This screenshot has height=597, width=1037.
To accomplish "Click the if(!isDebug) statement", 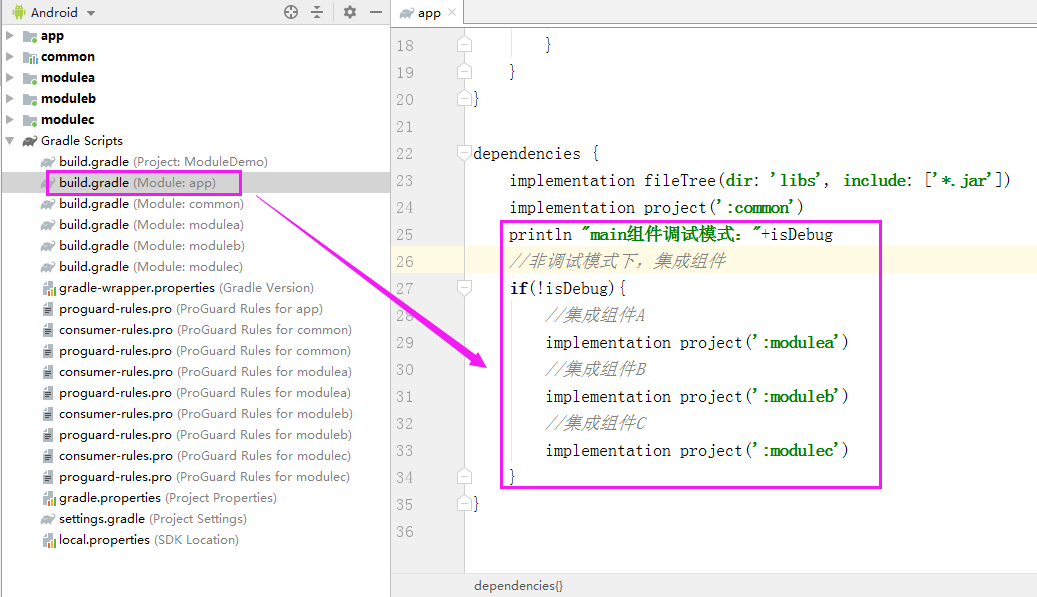I will tap(568, 288).
